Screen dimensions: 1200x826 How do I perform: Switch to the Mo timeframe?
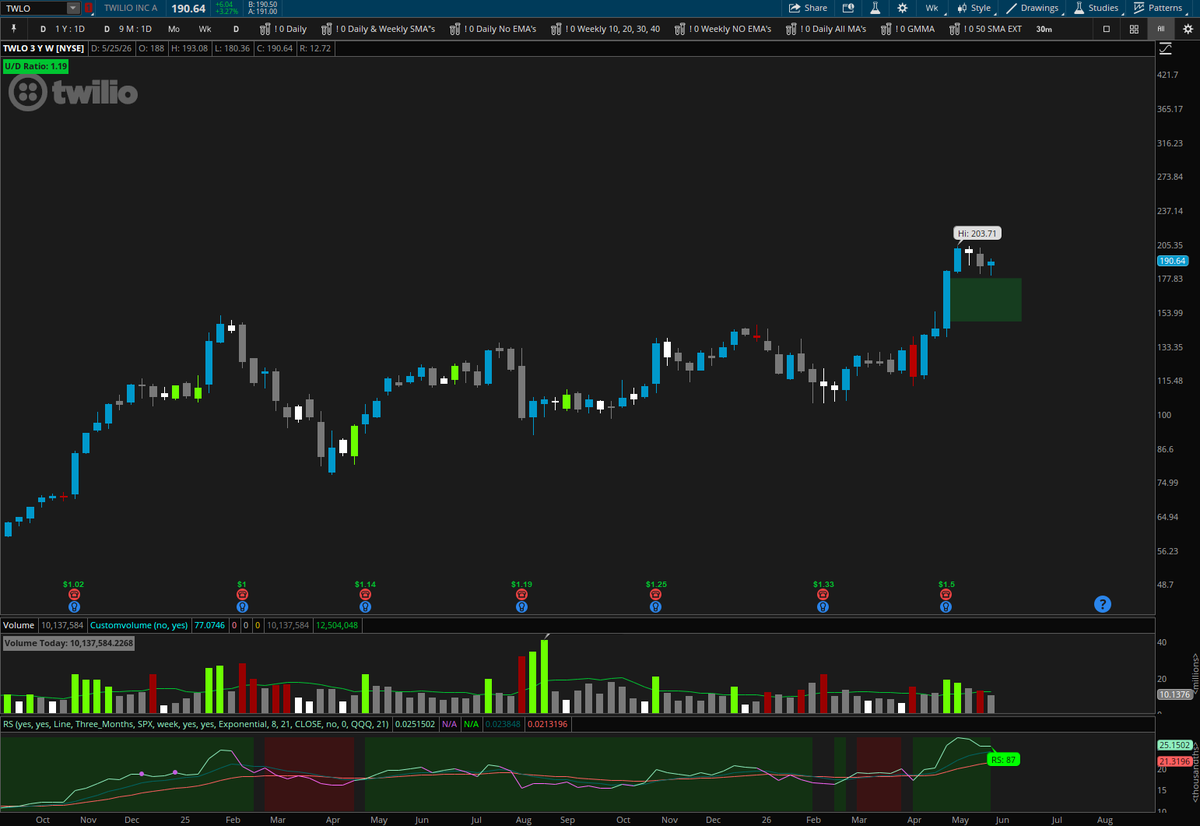174,29
